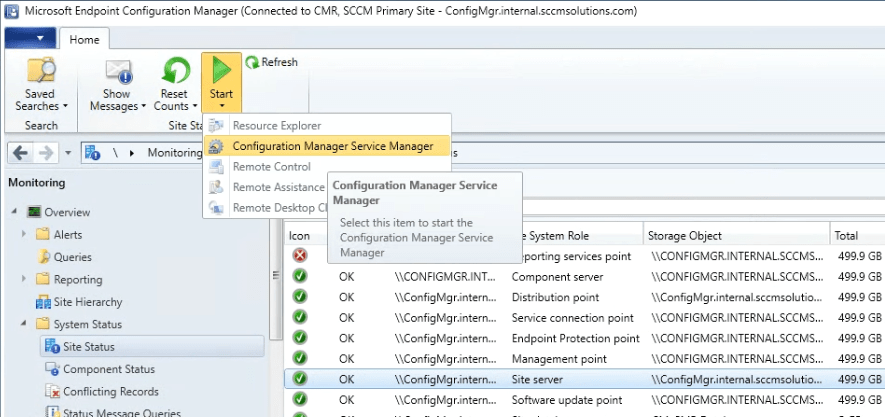The image size is (885, 417).
Task: Select Configuration Manager Service Manager menu item
Action: tap(332, 146)
